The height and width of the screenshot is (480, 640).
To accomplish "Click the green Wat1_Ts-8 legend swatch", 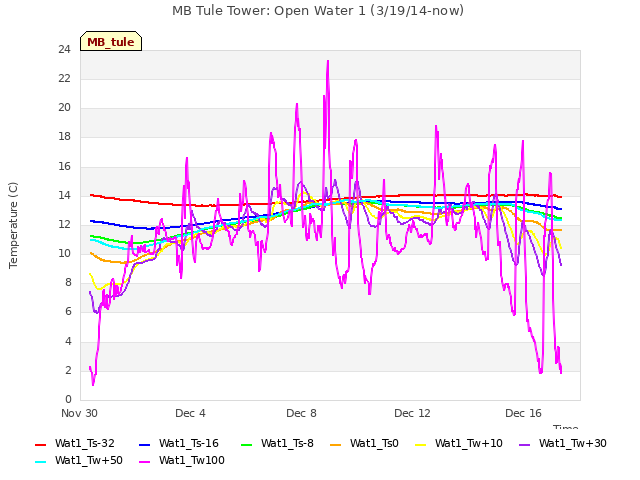I will (x=247, y=444).
